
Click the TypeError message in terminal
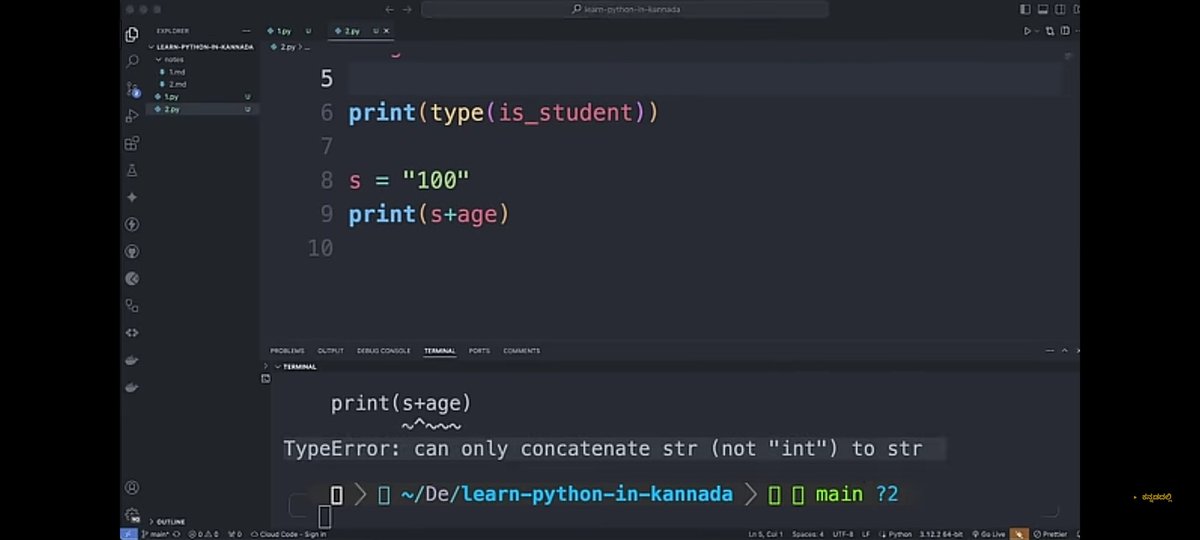603,449
